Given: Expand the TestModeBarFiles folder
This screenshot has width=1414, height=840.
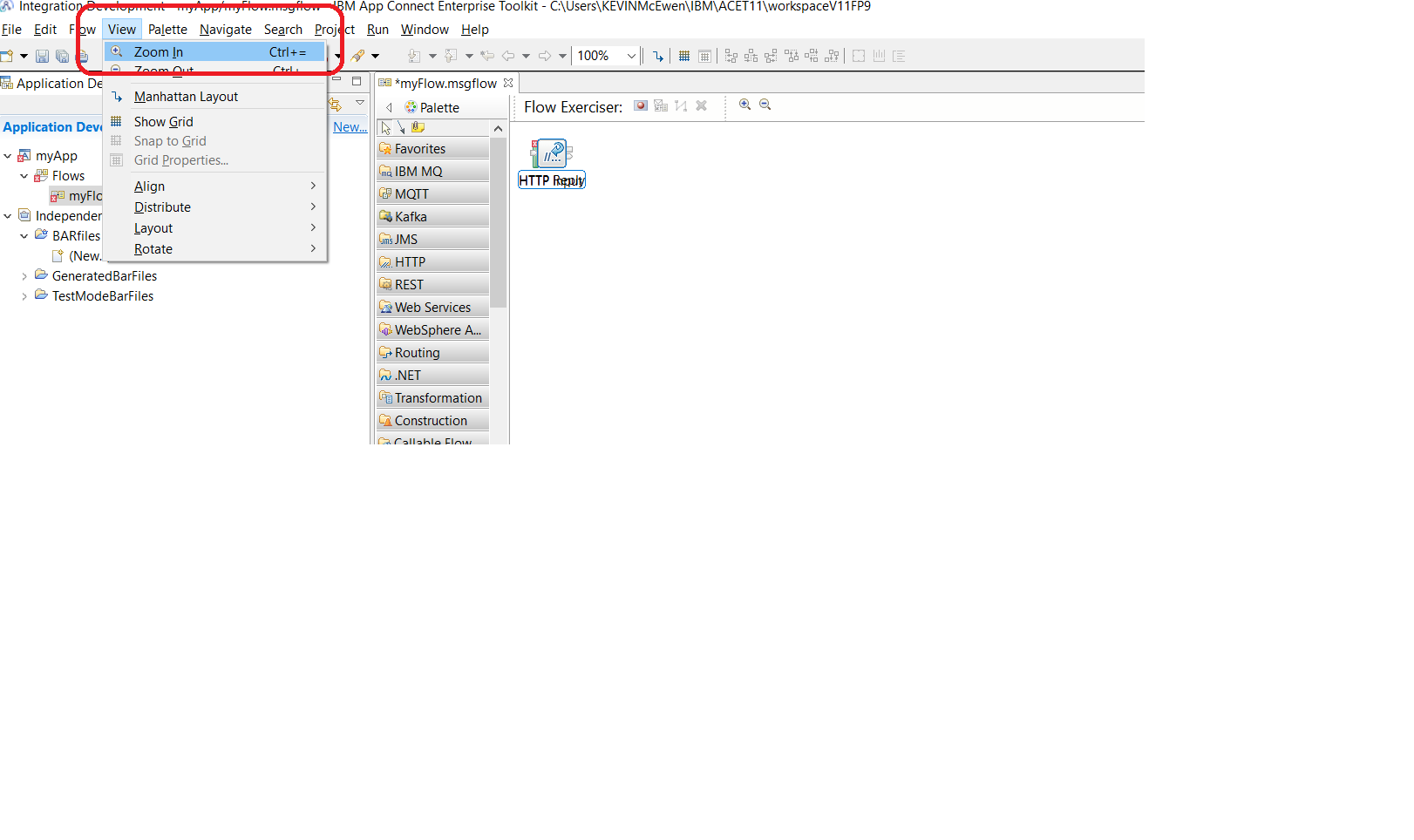Looking at the screenshot, I should coord(24,296).
